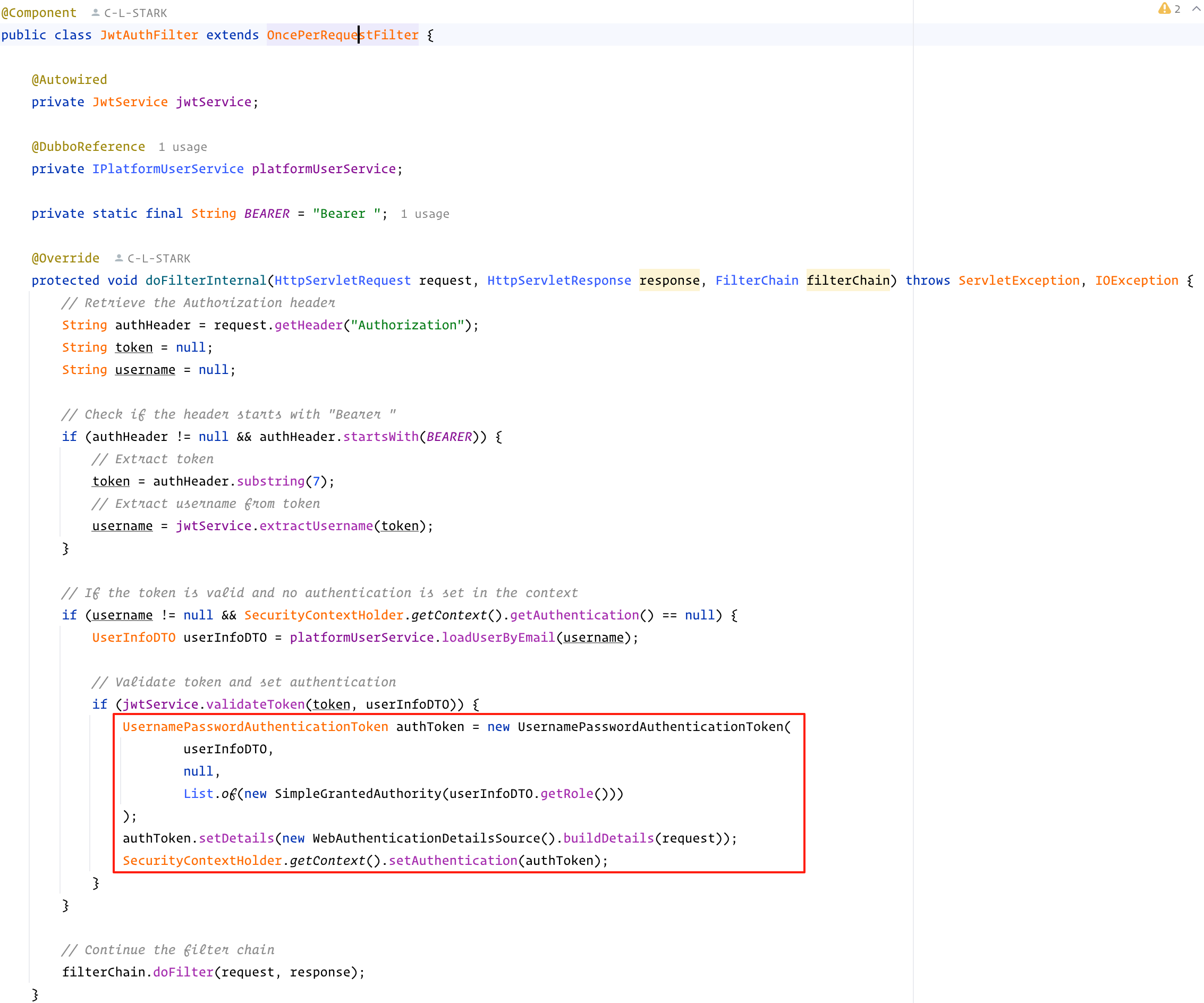1204x1003 pixels.
Task: Click the IPlatformUserService type name
Action: click(168, 169)
